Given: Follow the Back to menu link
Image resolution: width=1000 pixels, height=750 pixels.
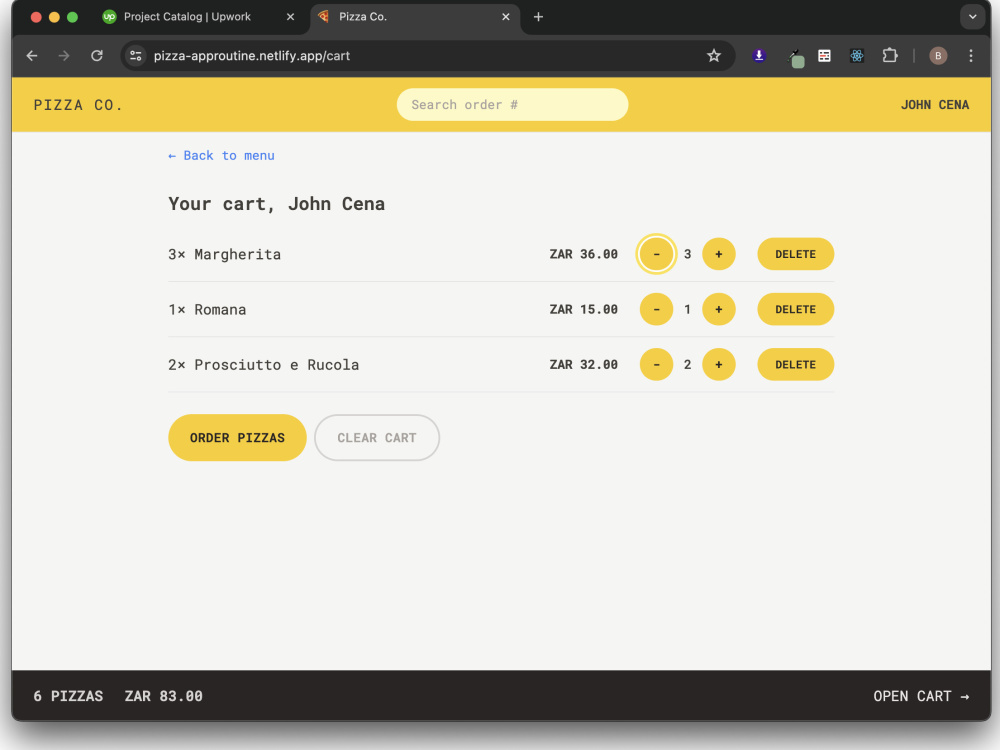Looking at the screenshot, I should (221, 156).
